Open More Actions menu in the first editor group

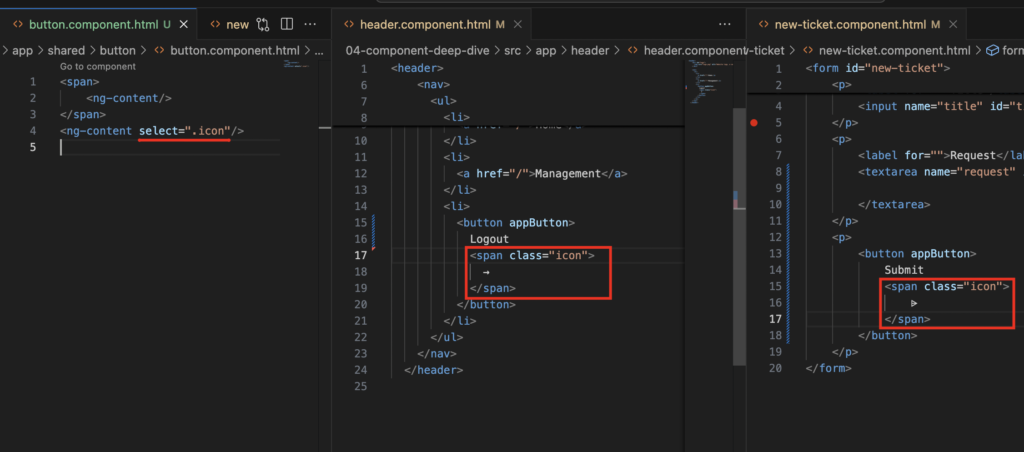(x=312, y=23)
